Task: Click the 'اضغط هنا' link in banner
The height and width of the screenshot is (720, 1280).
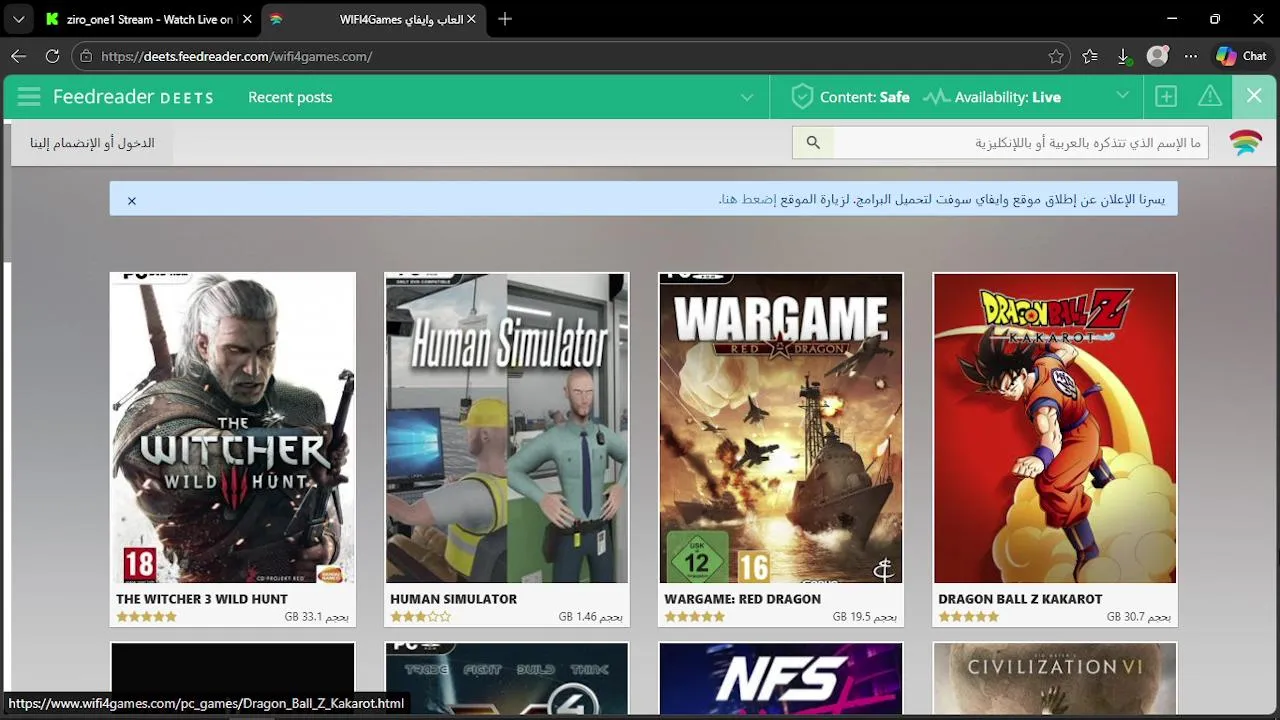Action: click(x=747, y=199)
